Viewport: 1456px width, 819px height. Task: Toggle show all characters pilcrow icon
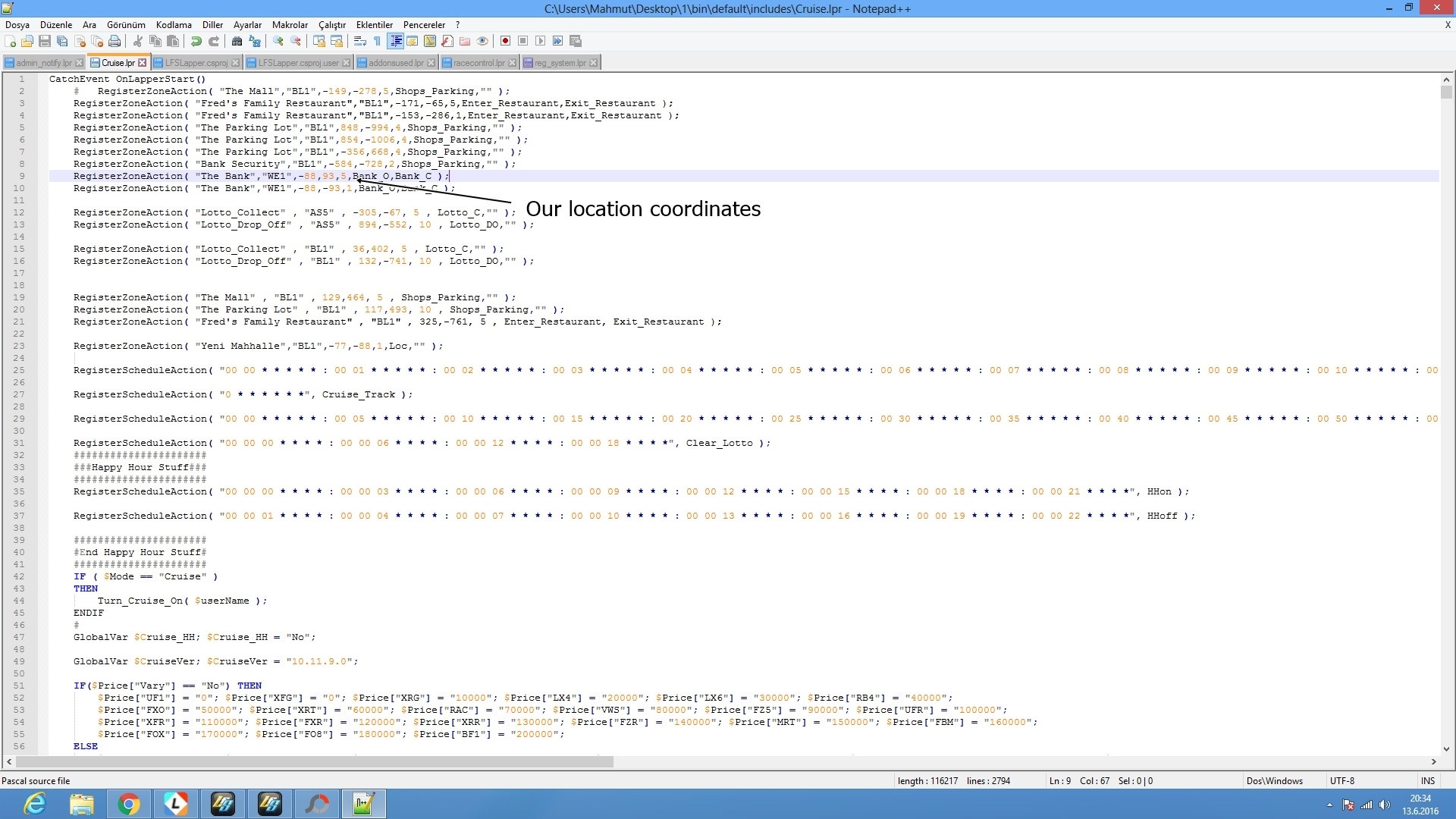tap(378, 41)
